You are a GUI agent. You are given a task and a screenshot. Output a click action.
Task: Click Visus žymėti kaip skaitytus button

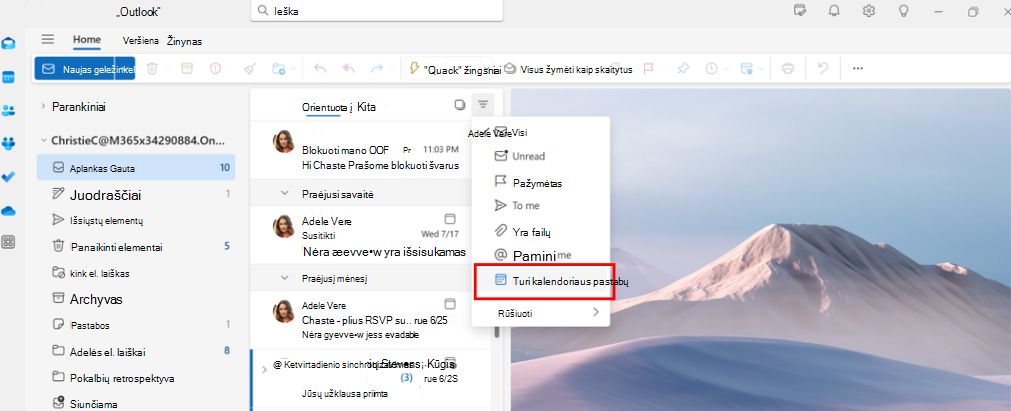569,69
